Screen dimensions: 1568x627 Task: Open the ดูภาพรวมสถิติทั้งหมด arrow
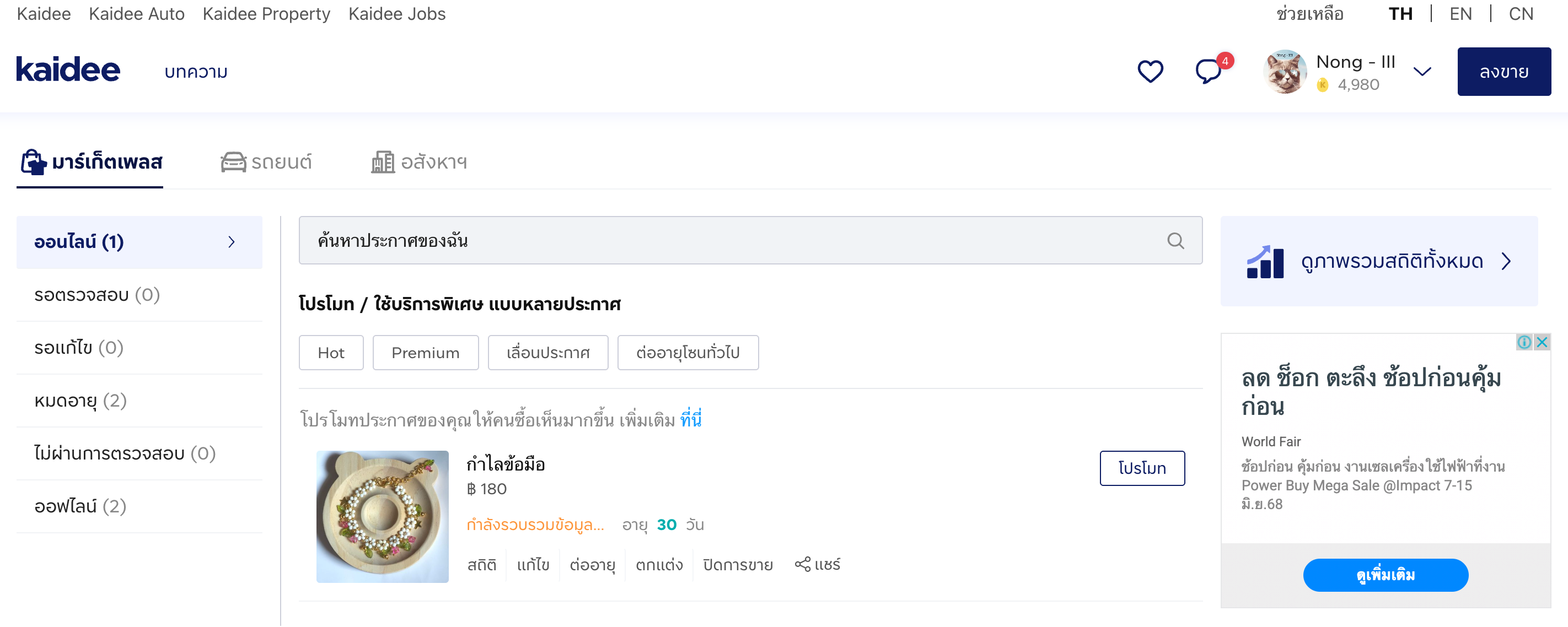point(1506,262)
